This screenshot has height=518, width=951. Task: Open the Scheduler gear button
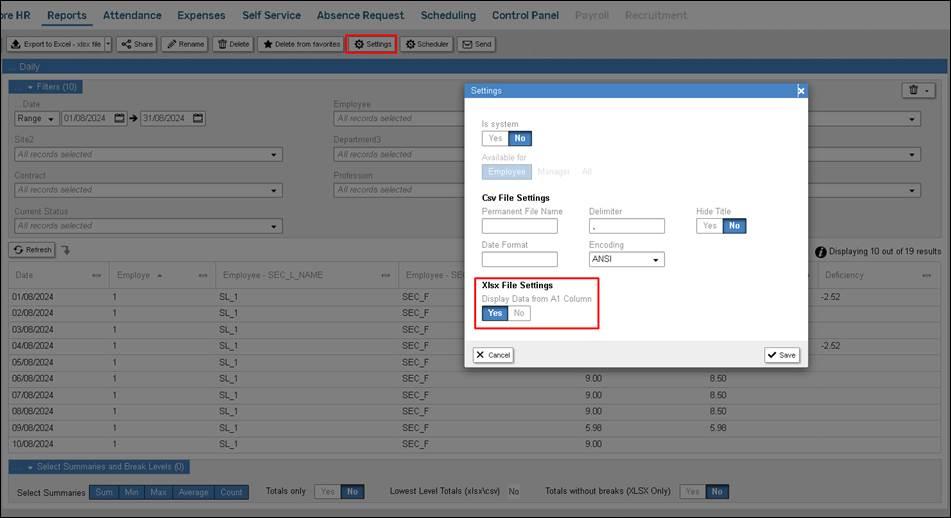click(426, 44)
